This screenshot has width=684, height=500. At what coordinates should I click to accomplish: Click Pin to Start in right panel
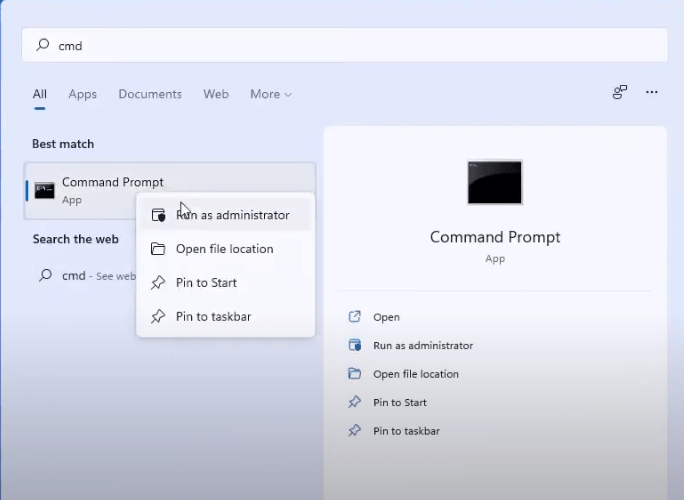[x=400, y=402]
